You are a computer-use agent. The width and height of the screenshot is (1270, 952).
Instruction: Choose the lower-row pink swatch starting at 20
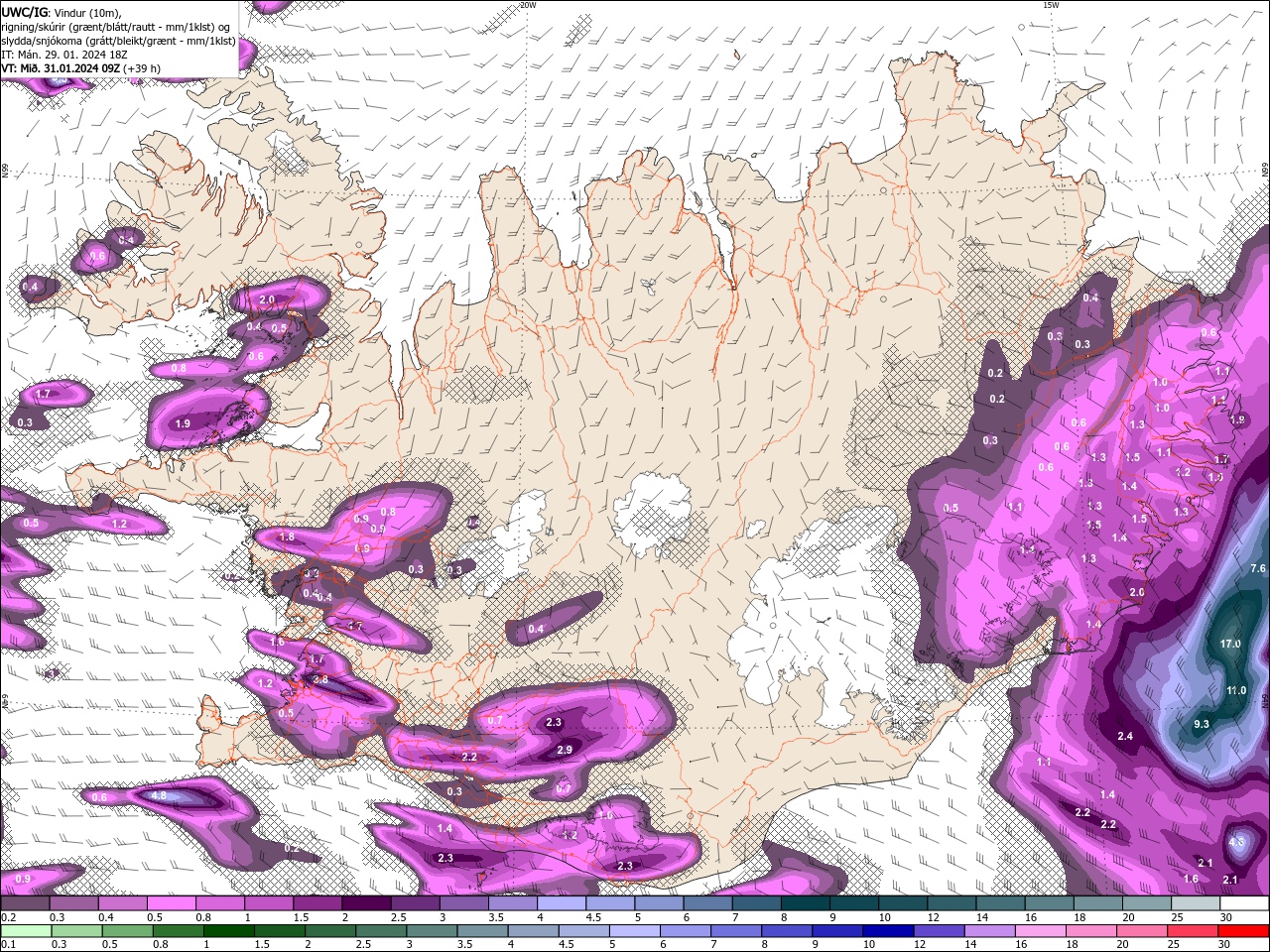(1143, 931)
